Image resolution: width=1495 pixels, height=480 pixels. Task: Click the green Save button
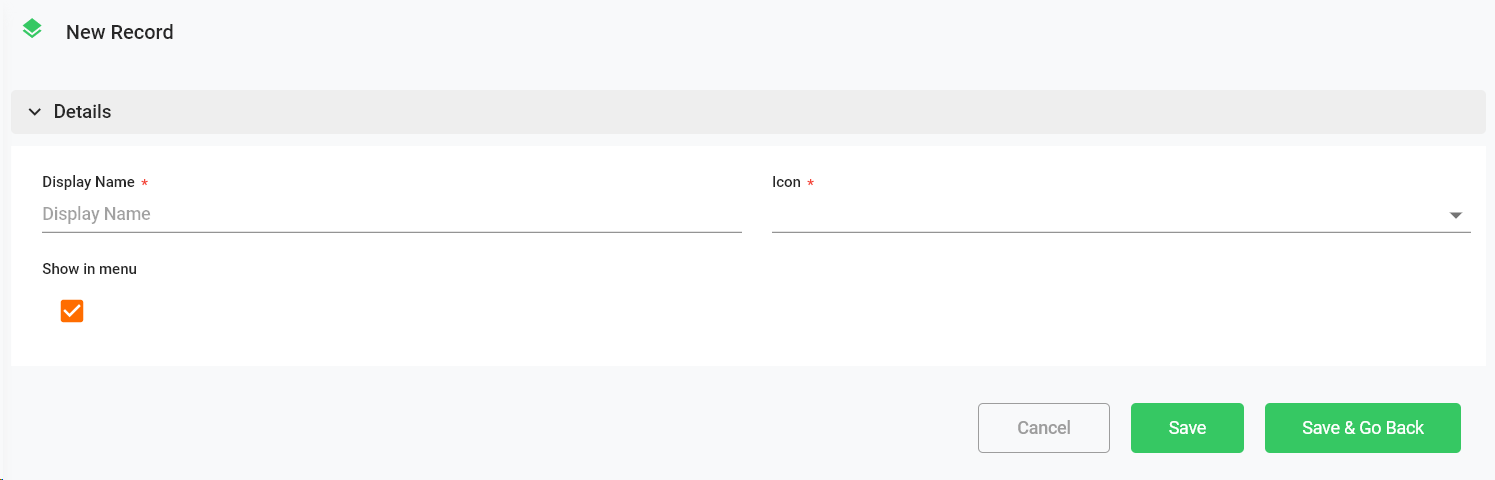point(1187,428)
